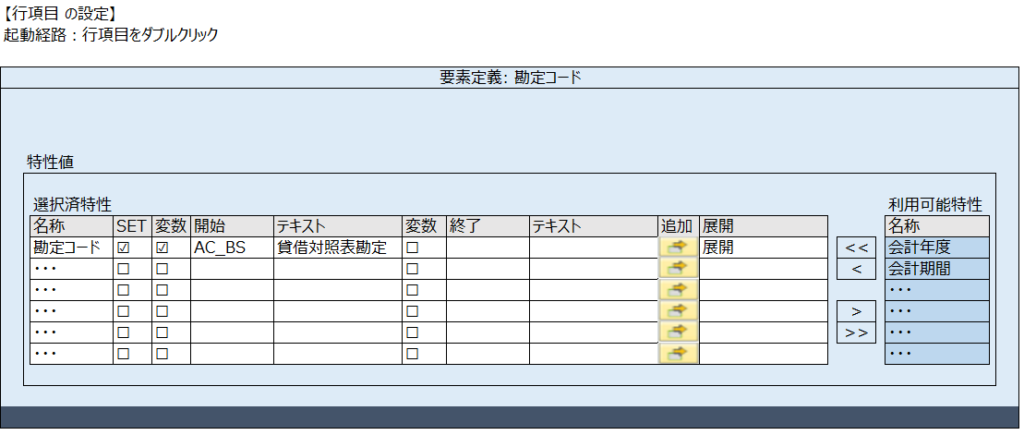
Task: Select 会計期間 in 利用可能特性 list
Action: (937, 268)
